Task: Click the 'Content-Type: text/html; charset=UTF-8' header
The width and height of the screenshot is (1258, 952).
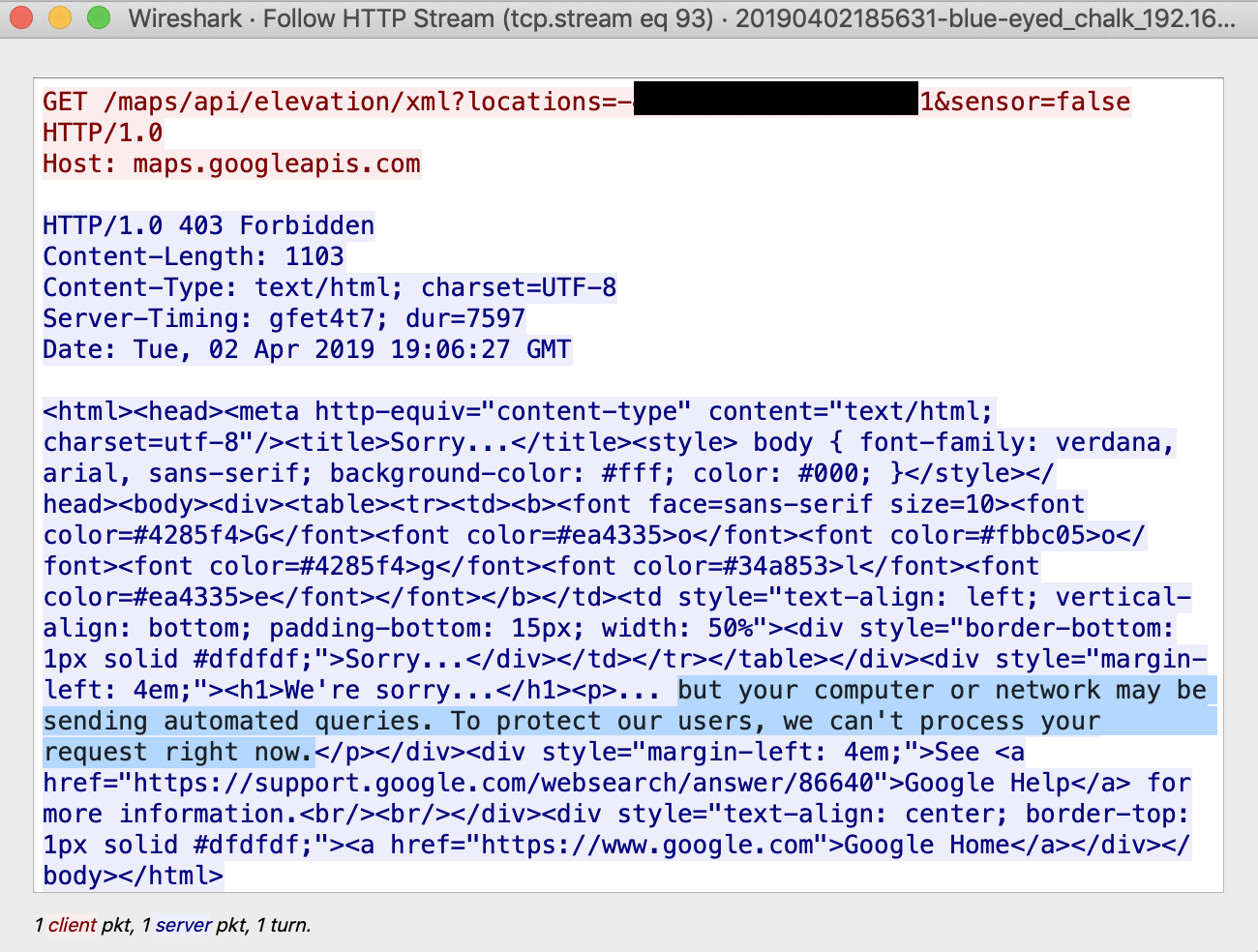Action: click(330, 287)
